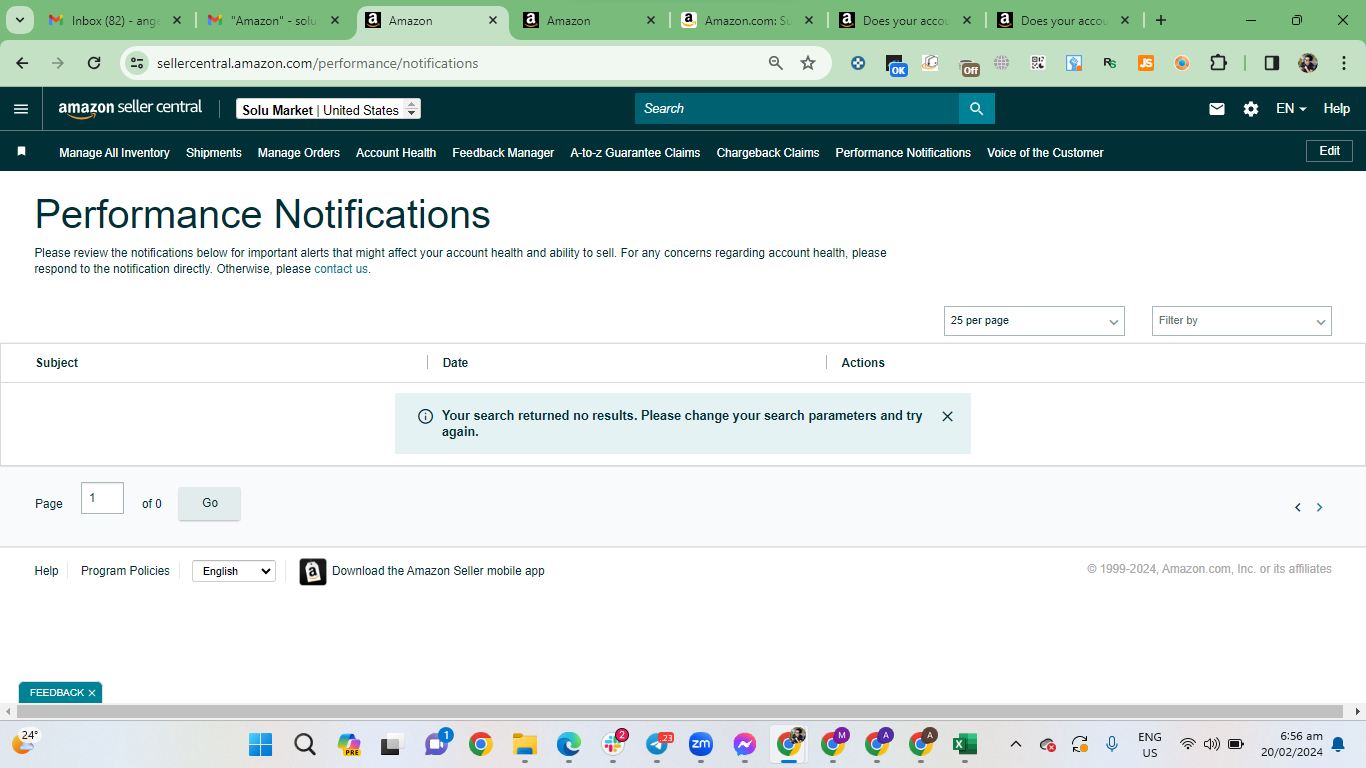Click the JS extension icon
The width and height of the screenshot is (1366, 768).
pos(1146,63)
